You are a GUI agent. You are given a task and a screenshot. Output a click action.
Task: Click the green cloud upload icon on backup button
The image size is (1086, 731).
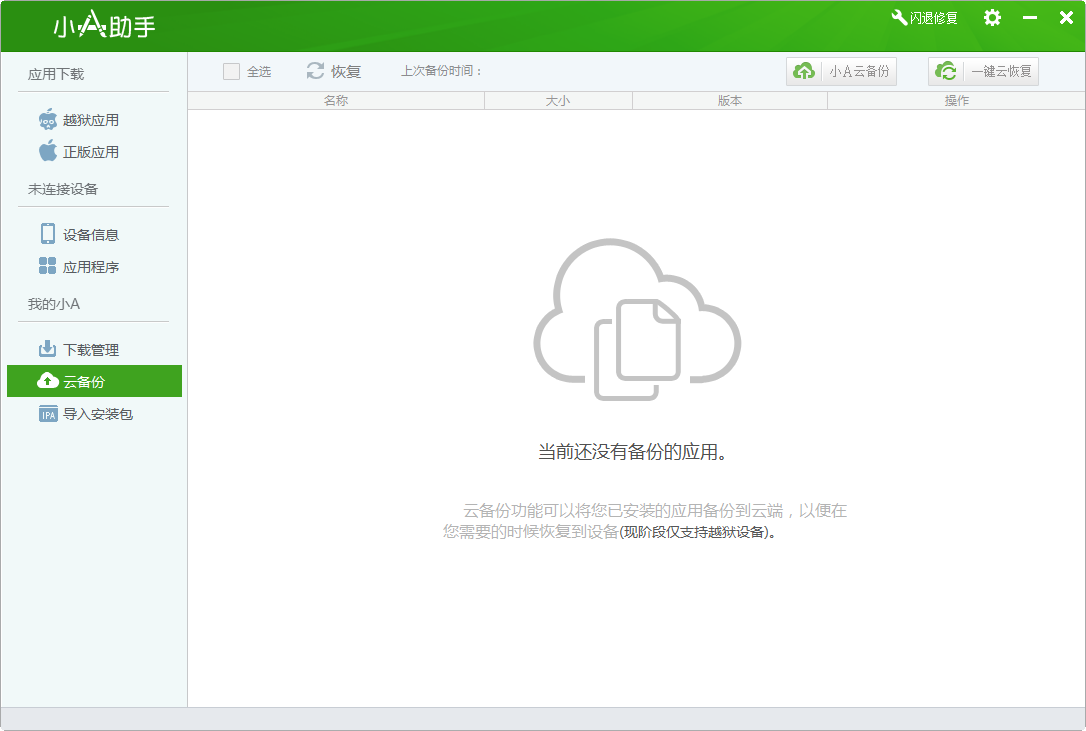click(x=804, y=71)
